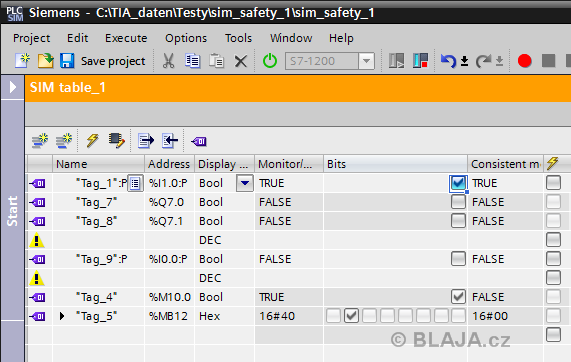Uncheck the Bits checkbox for Tag_1
The image size is (571, 362).
[x=458, y=183]
